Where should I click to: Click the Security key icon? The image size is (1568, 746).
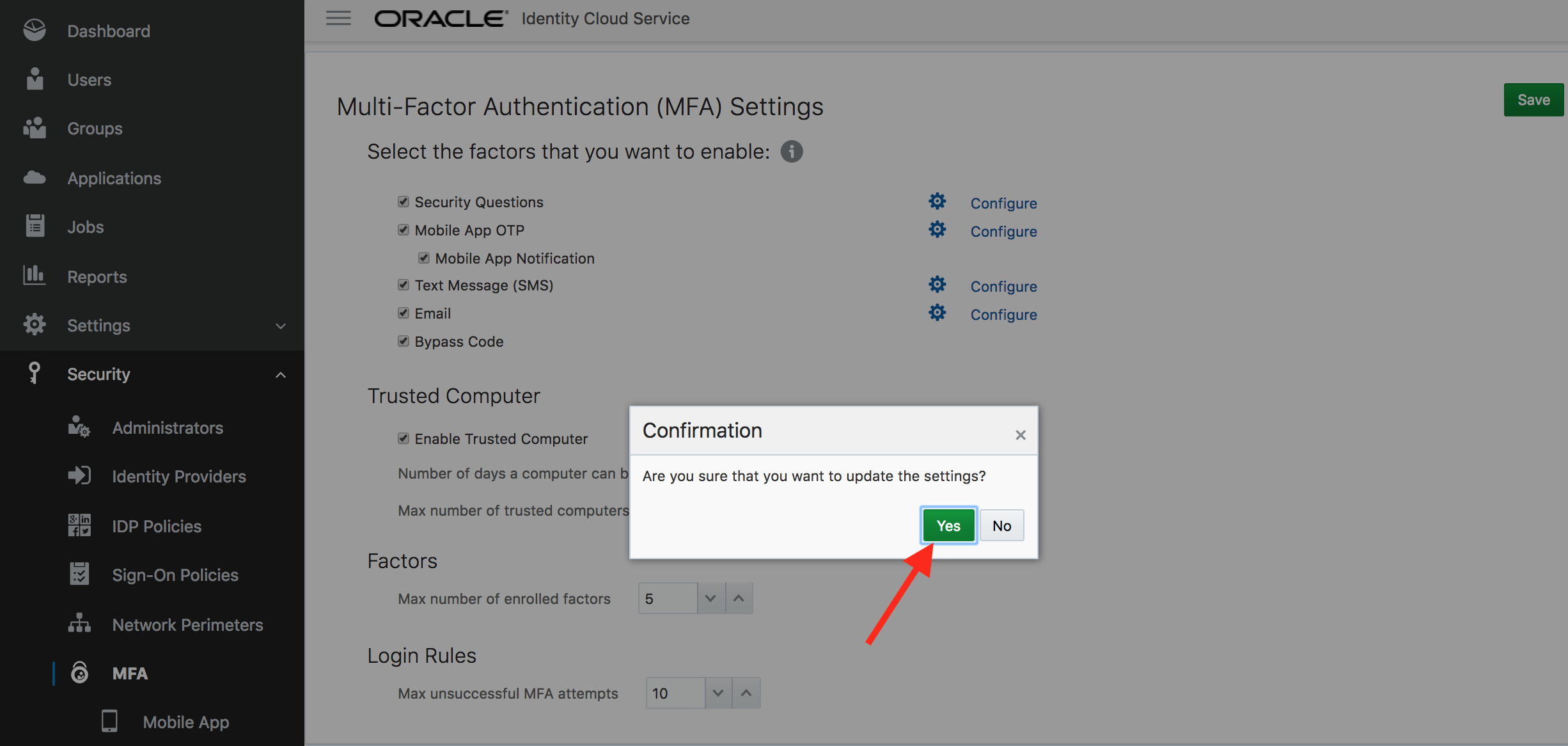(35, 372)
